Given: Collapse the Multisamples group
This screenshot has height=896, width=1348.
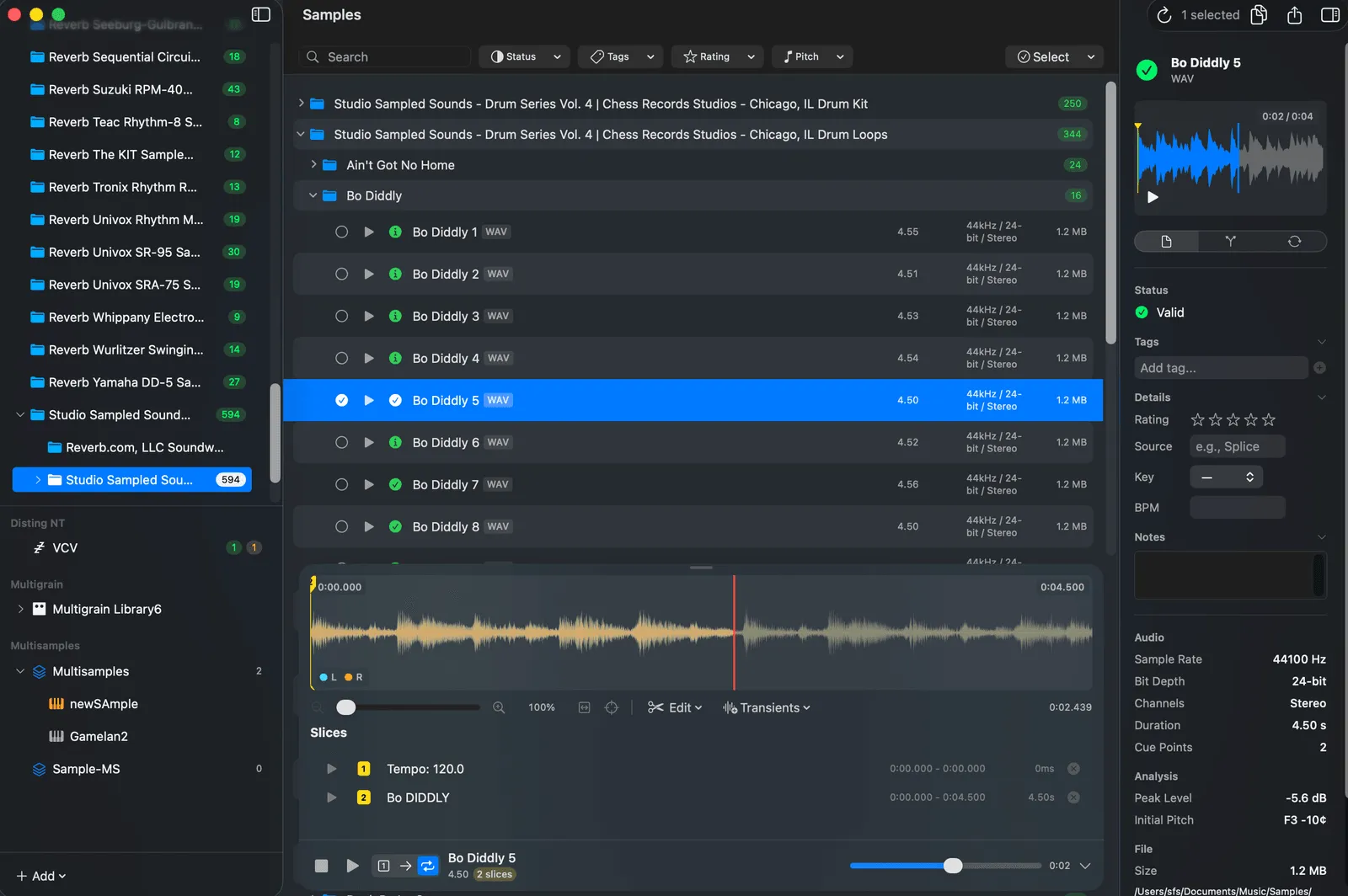Looking at the screenshot, I should pos(20,671).
